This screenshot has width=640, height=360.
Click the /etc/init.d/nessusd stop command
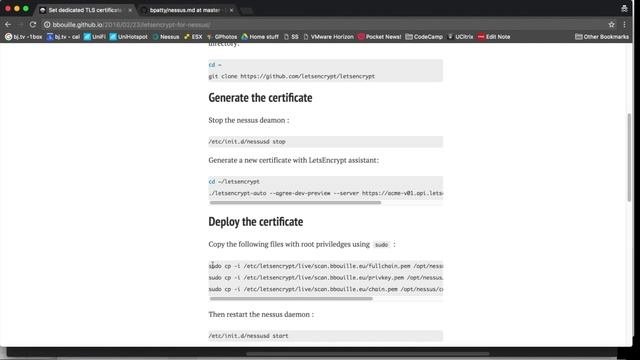click(x=247, y=142)
